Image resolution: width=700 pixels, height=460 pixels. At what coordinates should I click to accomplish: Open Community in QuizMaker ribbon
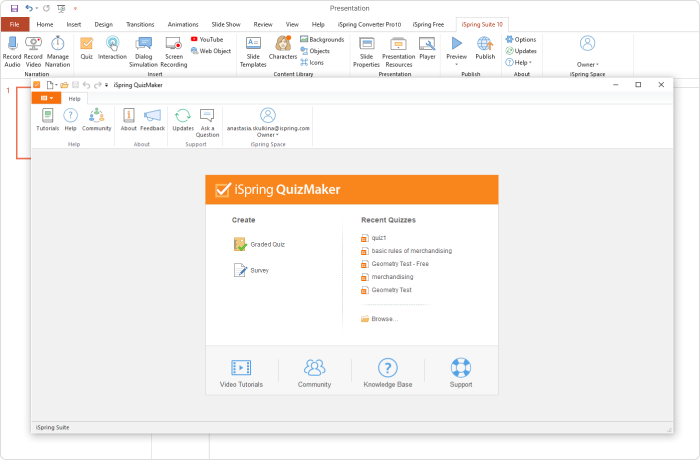click(96, 120)
